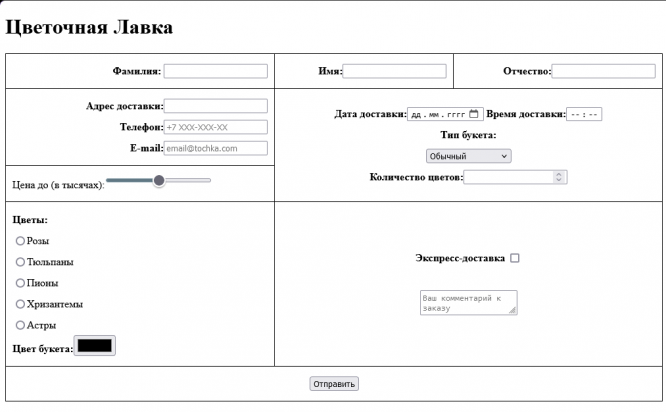Viewport: 666px width, 412px height.
Task: Focus the Отчество input field
Action: tap(604, 71)
